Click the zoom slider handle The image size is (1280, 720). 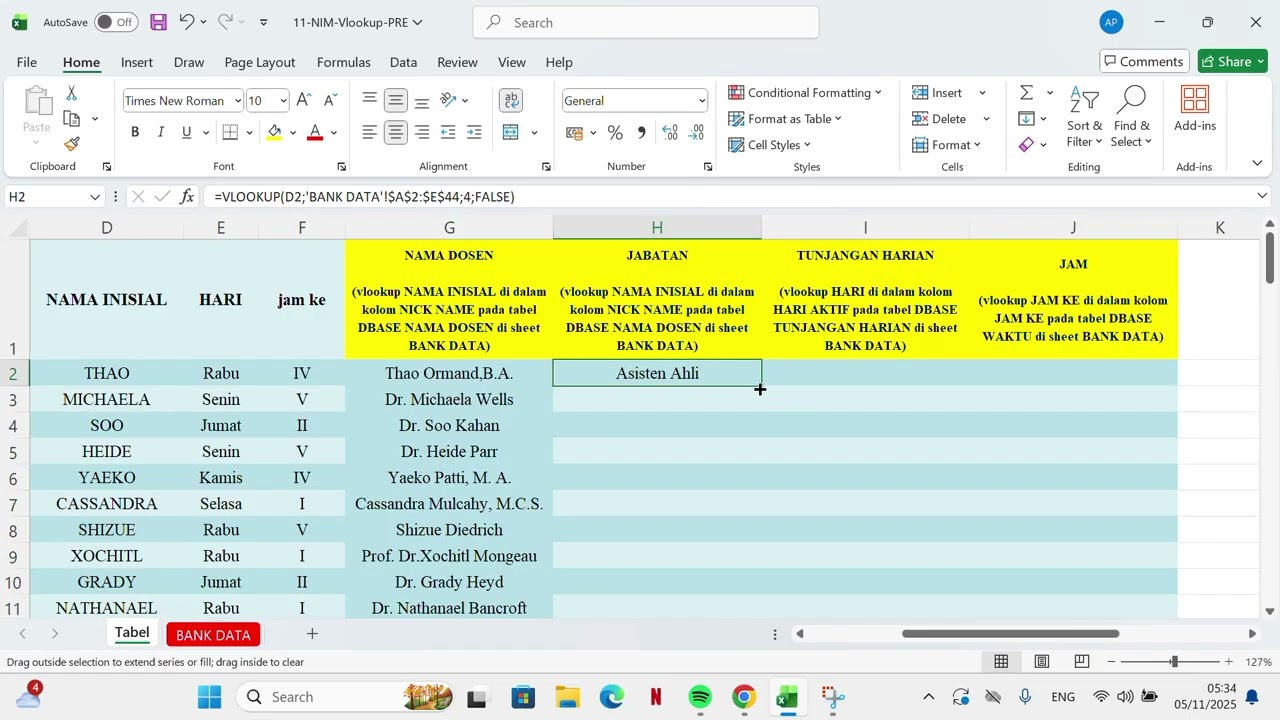tap(1174, 662)
